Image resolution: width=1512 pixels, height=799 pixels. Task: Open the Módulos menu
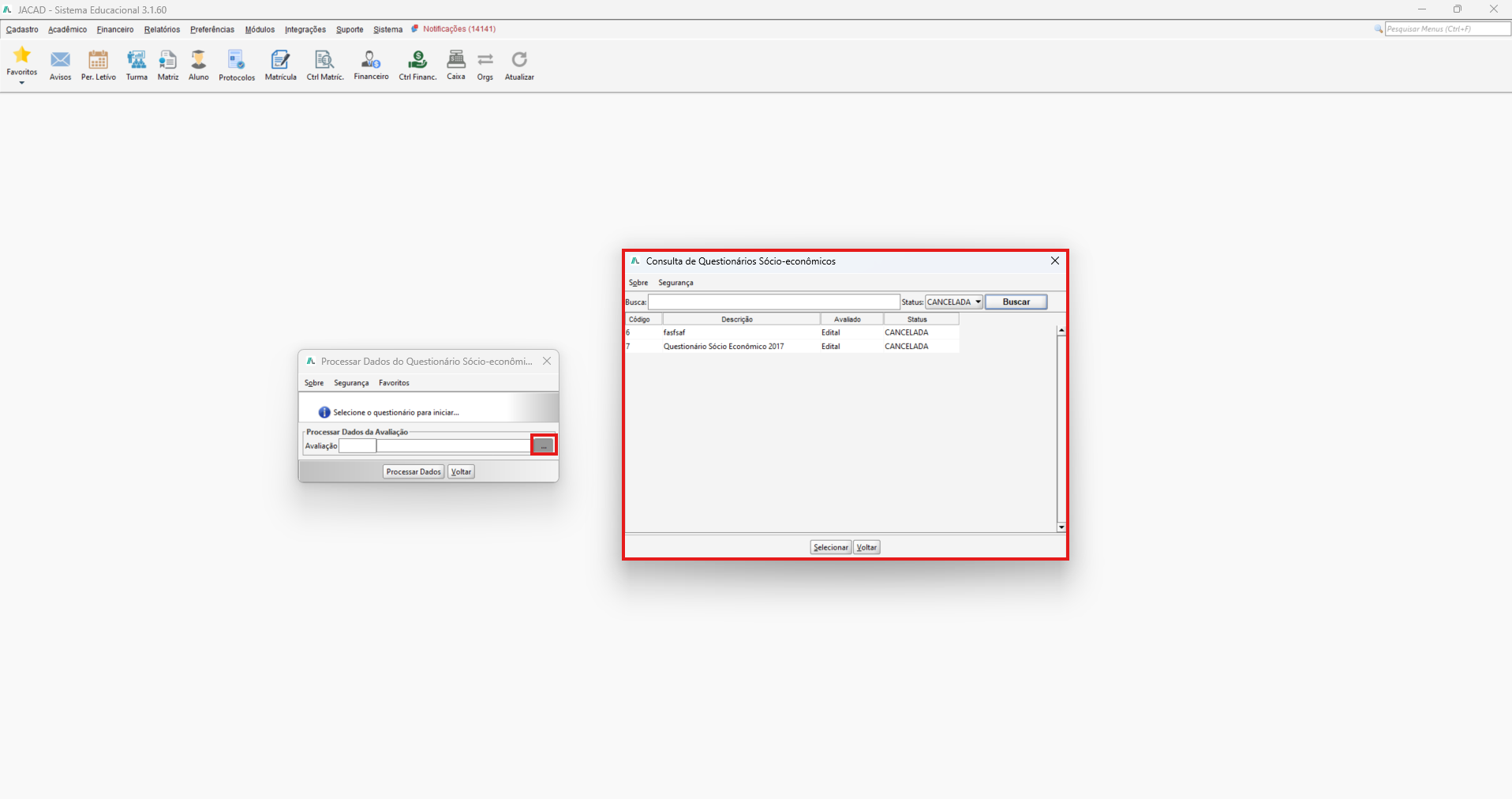point(260,29)
